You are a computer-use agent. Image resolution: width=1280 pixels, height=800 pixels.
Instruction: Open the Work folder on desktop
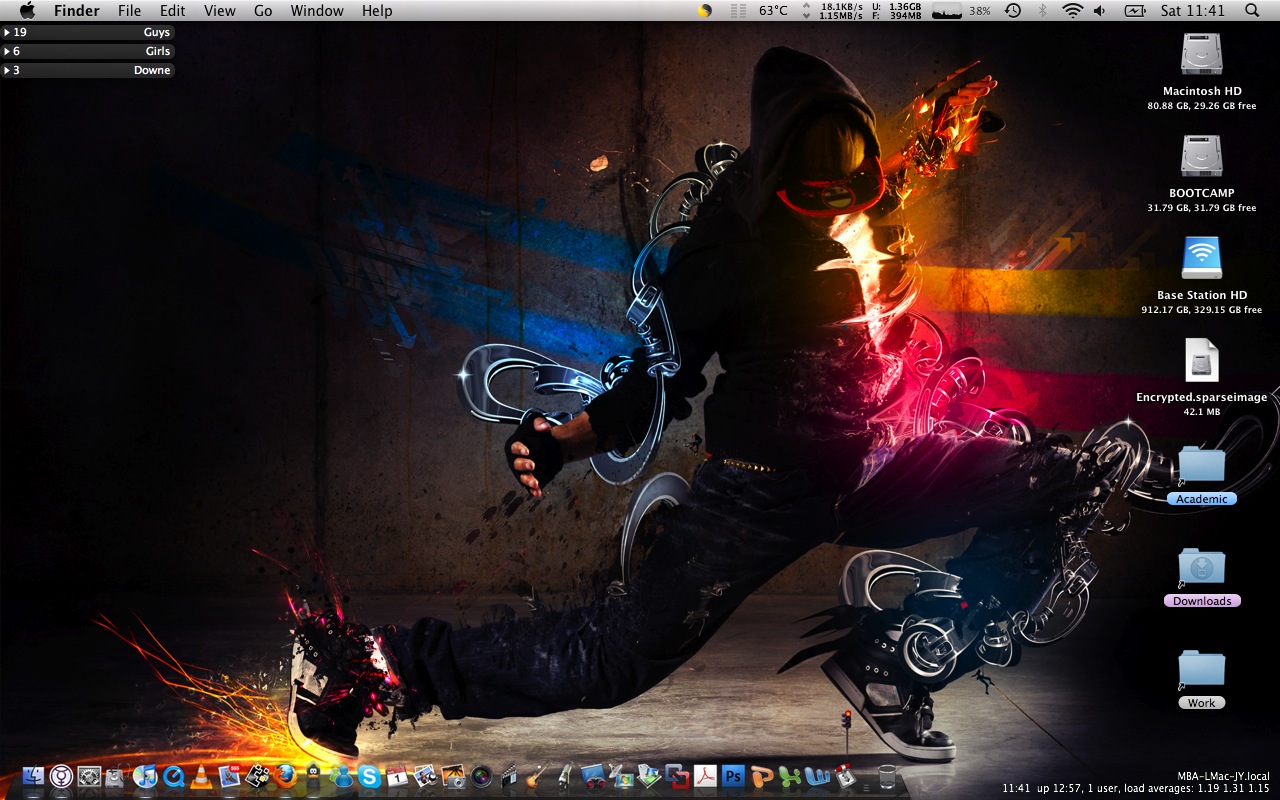(x=1201, y=670)
